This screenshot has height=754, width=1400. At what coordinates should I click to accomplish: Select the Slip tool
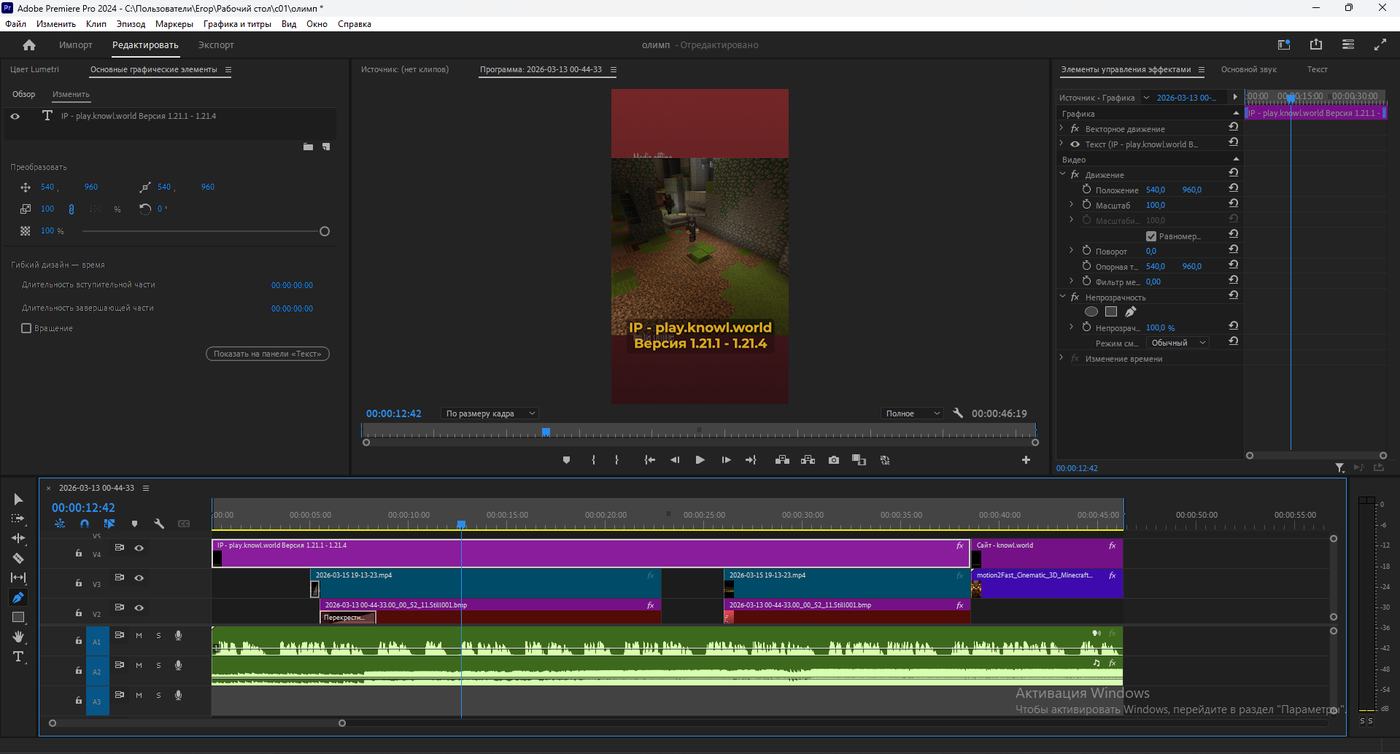click(18, 577)
